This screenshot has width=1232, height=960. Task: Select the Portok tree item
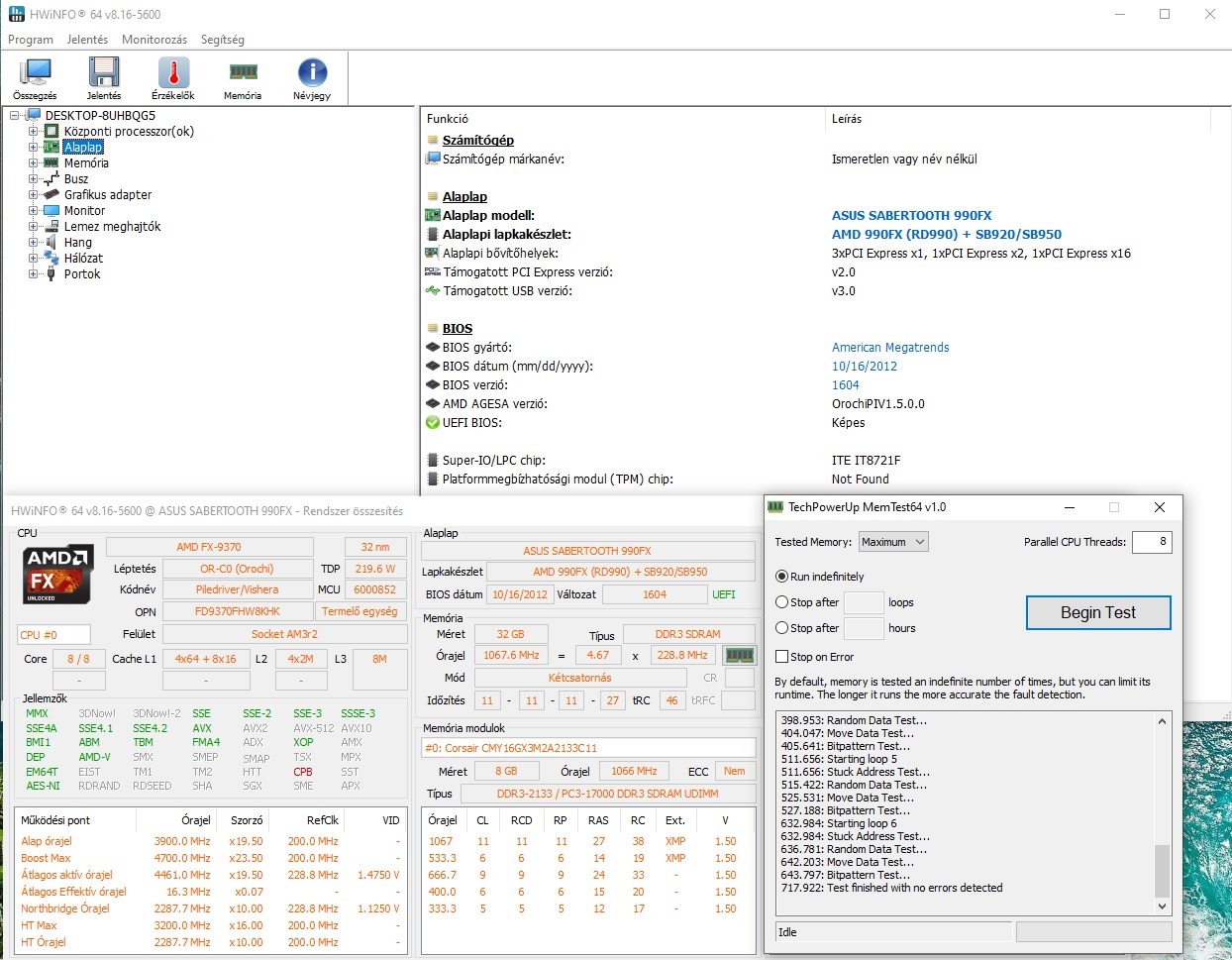(82, 273)
